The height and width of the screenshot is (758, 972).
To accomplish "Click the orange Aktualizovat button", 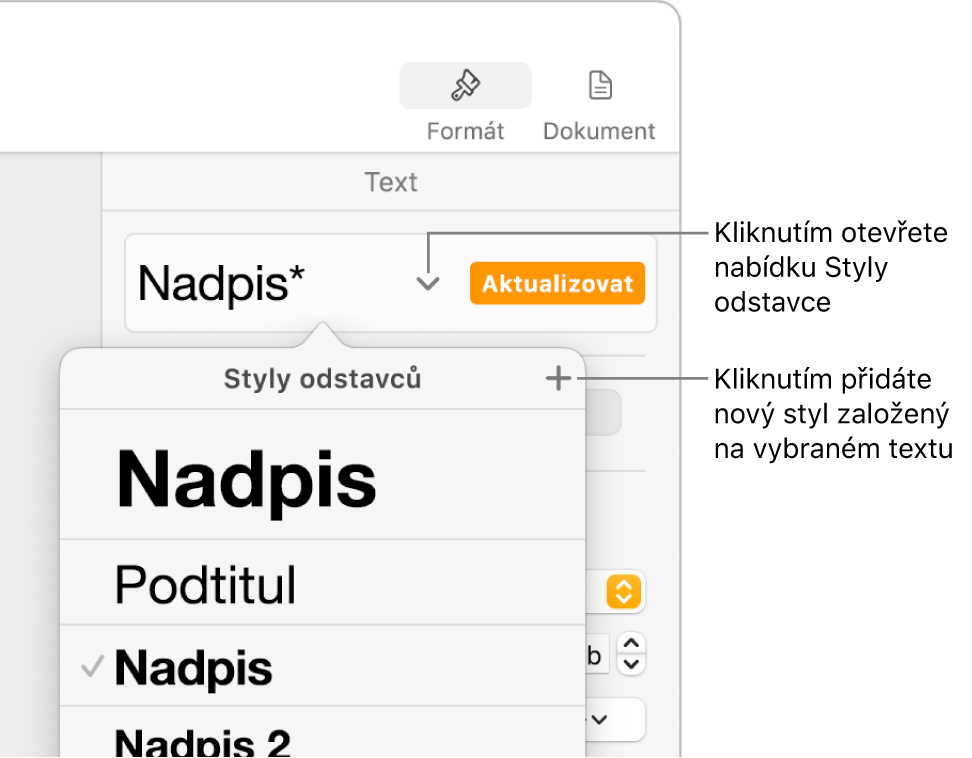I will point(557,283).
